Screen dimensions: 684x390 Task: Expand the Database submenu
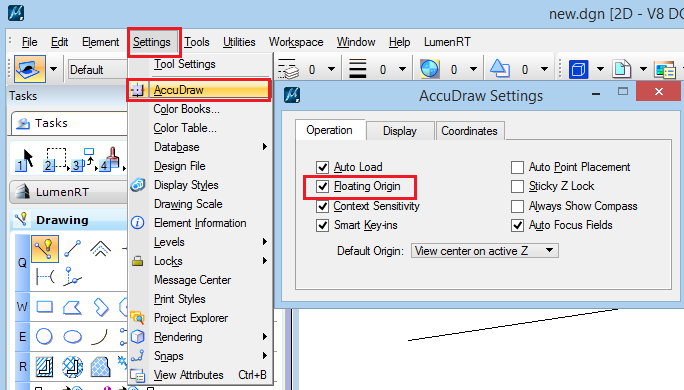[264, 147]
